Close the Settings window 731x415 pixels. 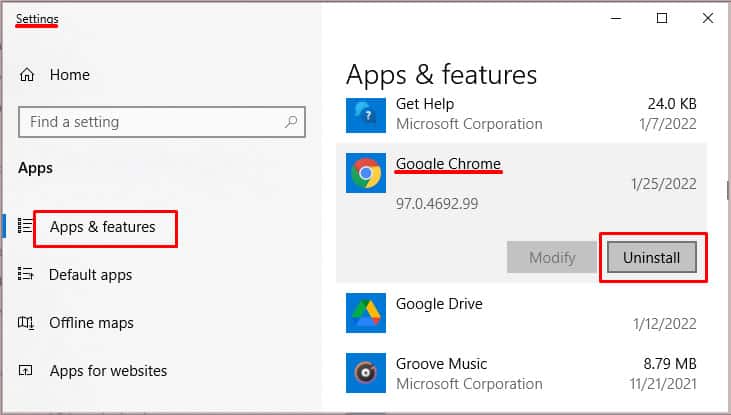(708, 18)
